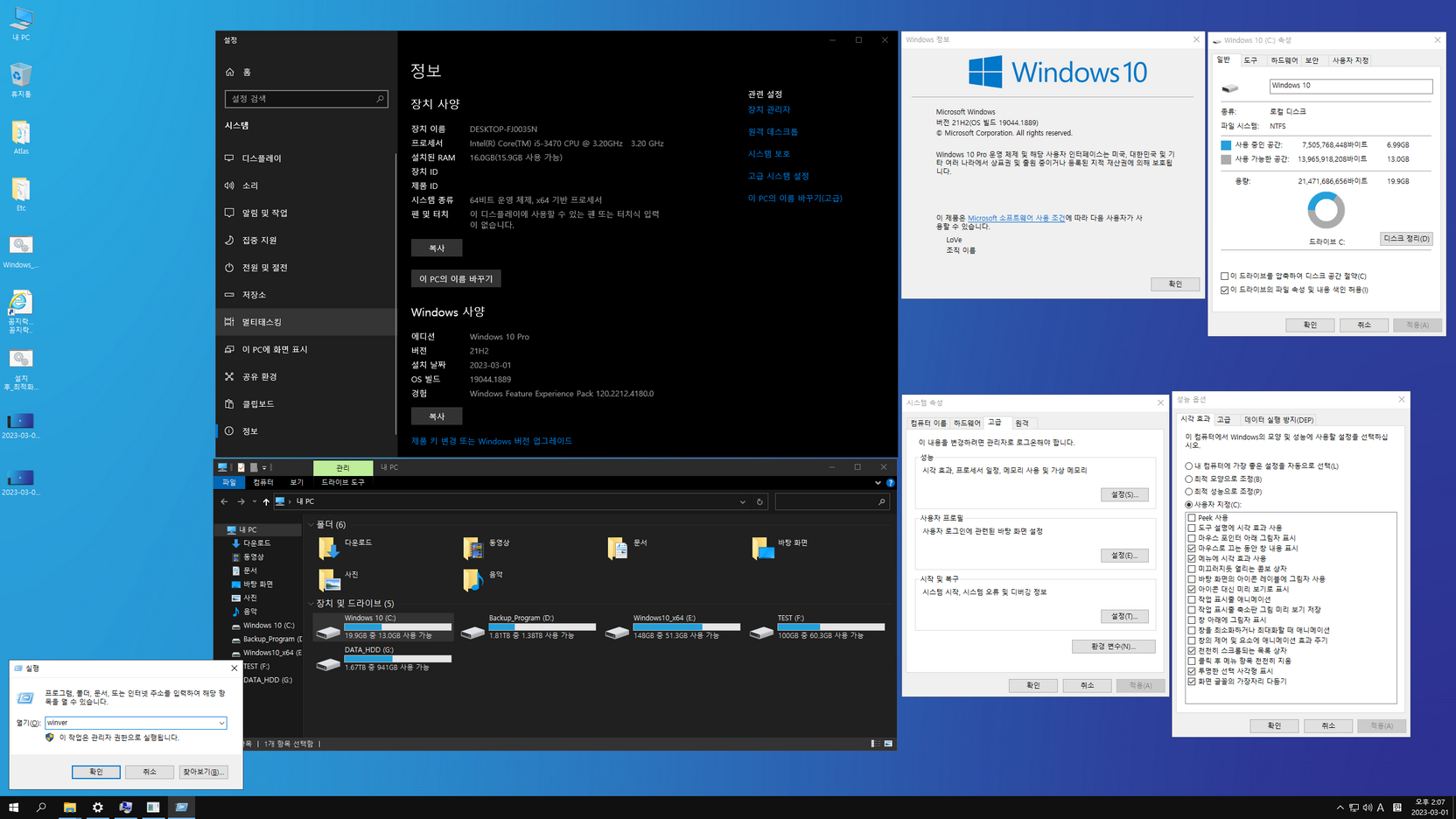
Task: Expand Explorer ribbon chevron
Action: [x=878, y=482]
